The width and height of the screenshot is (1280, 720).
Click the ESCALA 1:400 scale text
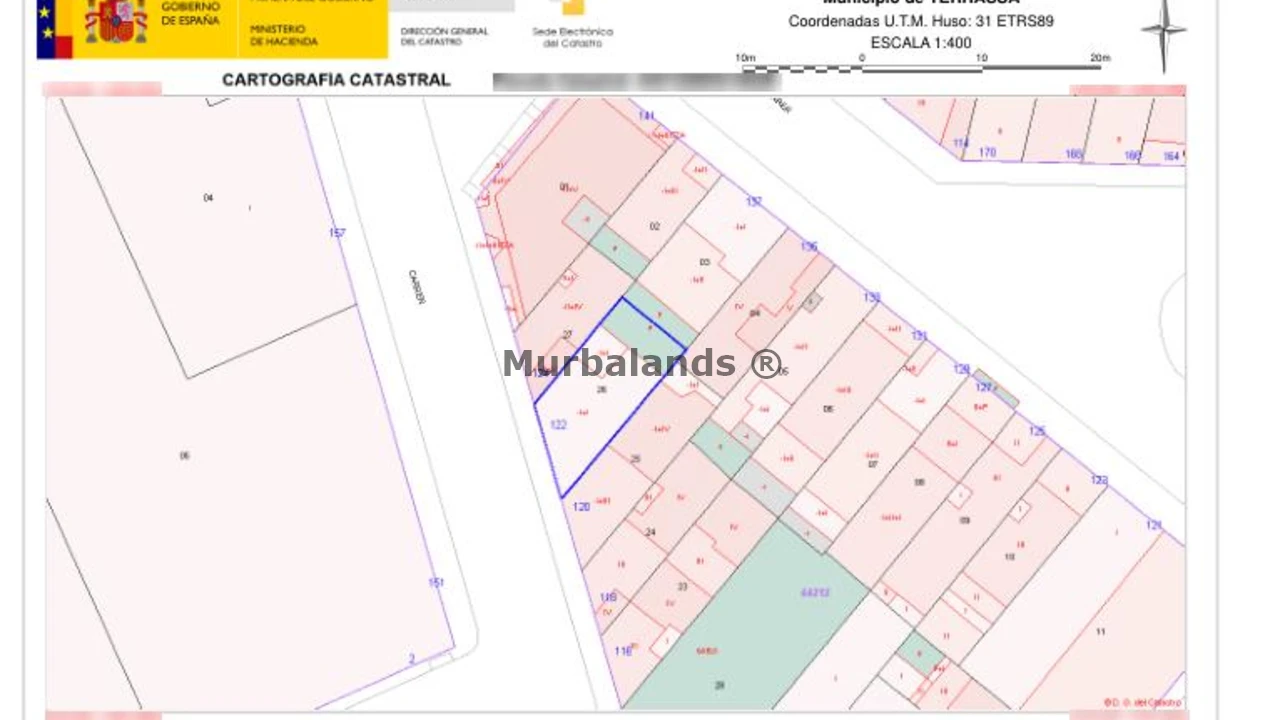click(x=920, y=43)
